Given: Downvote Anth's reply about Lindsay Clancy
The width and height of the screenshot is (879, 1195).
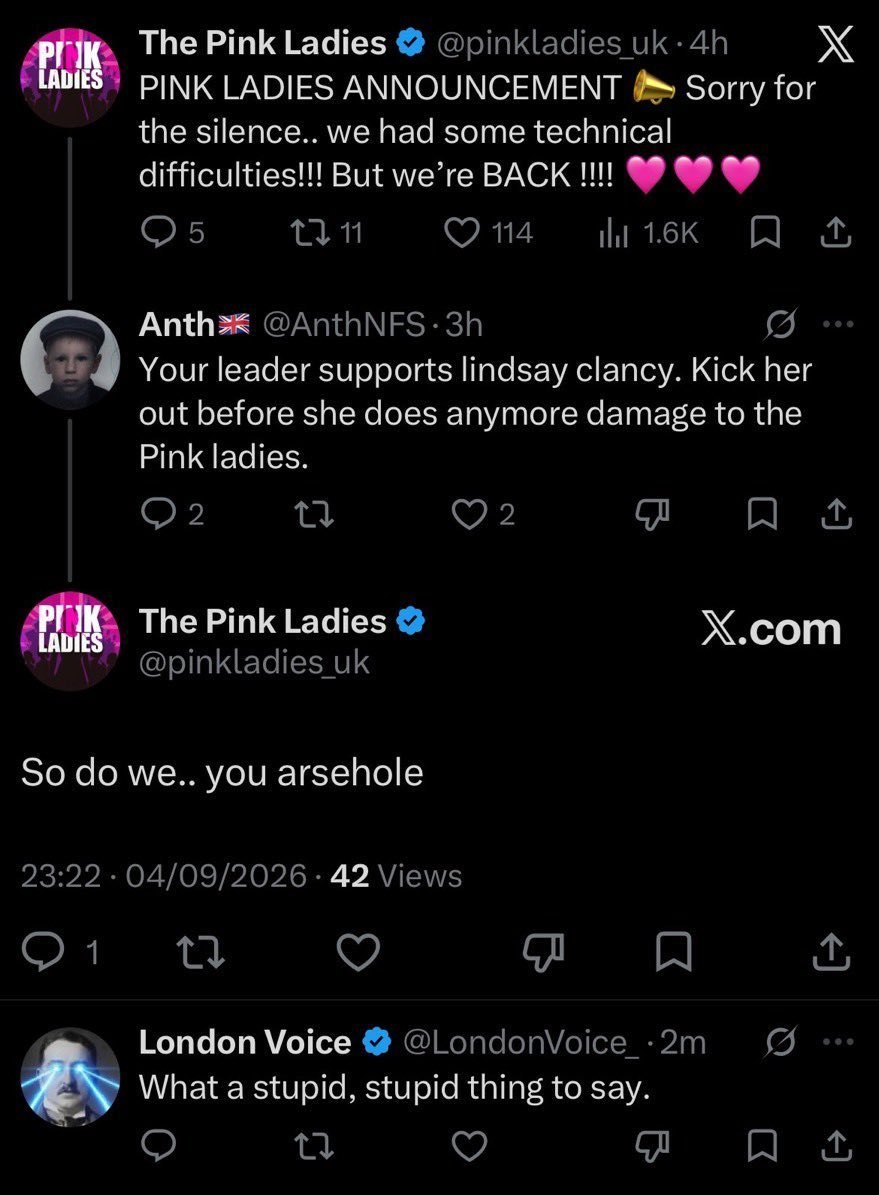Looking at the screenshot, I should [x=653, y=514].
